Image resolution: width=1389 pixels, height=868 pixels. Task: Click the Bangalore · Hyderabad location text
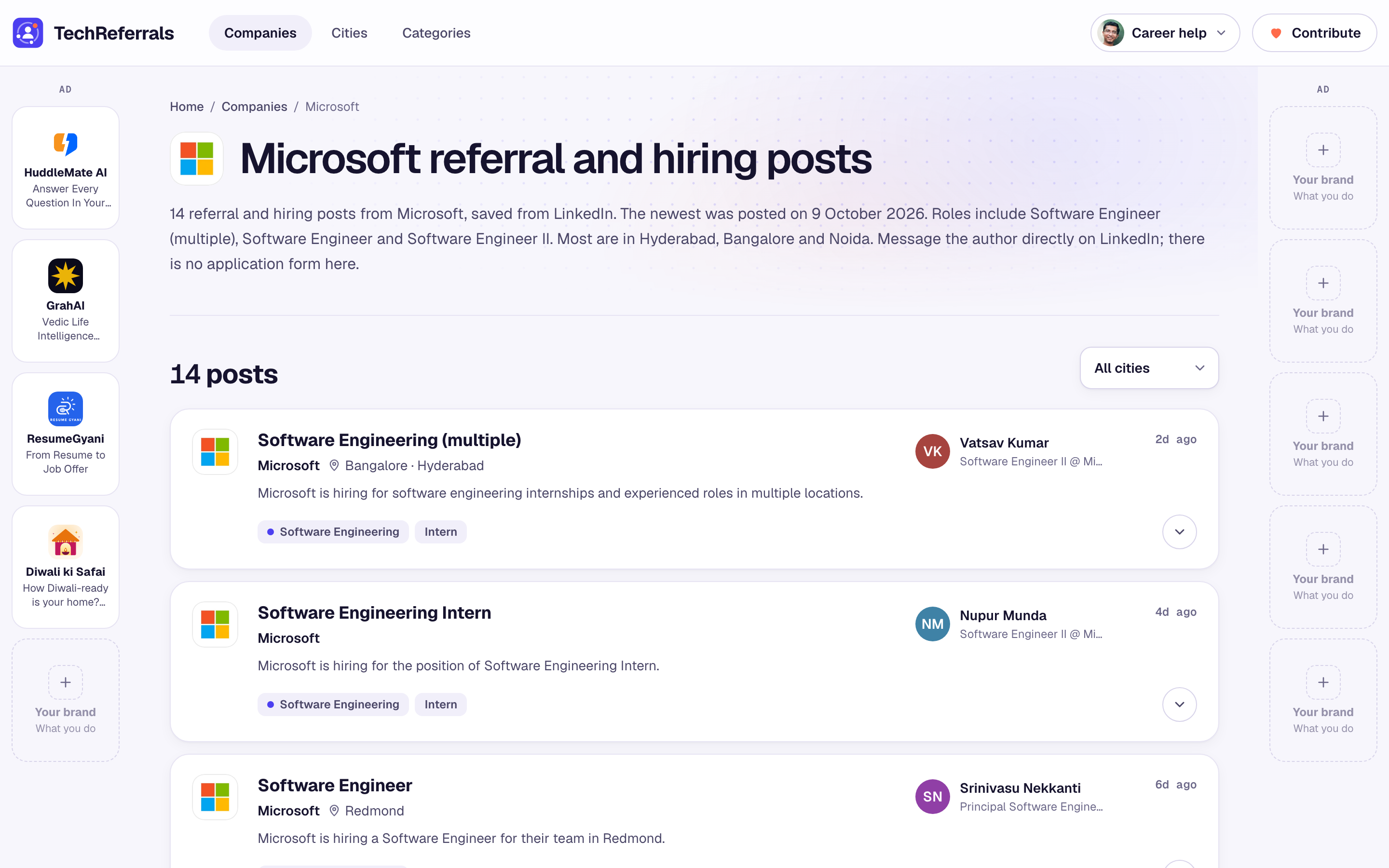414,465
